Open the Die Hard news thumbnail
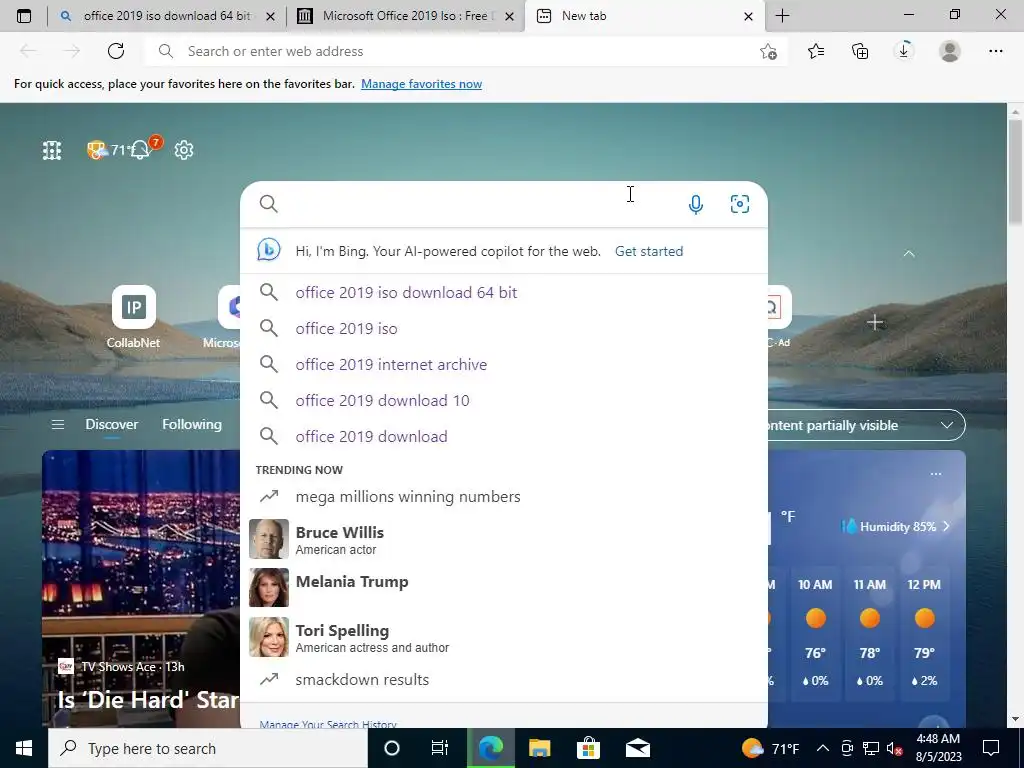 pyautogui.click(x=141, y=588)
